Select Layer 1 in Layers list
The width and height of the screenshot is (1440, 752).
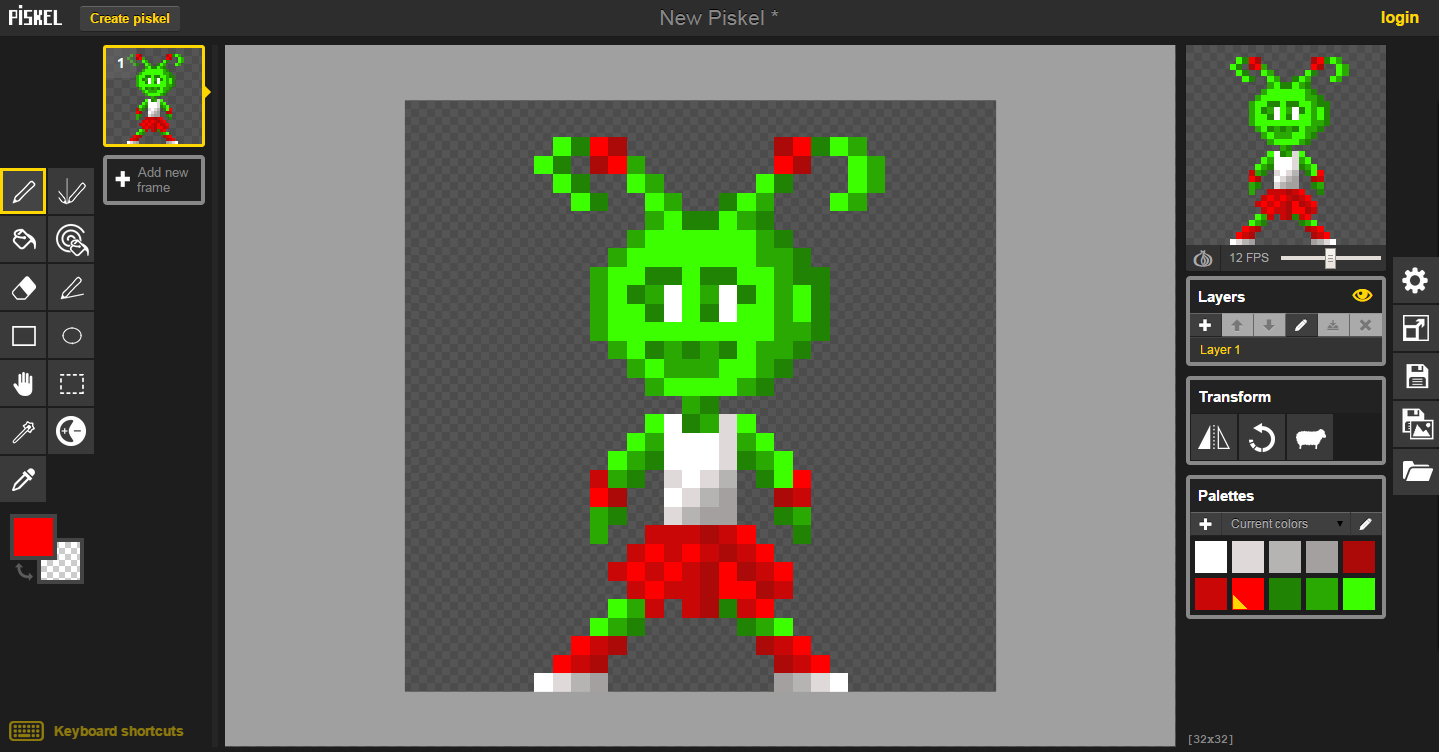coord(1286,350)
